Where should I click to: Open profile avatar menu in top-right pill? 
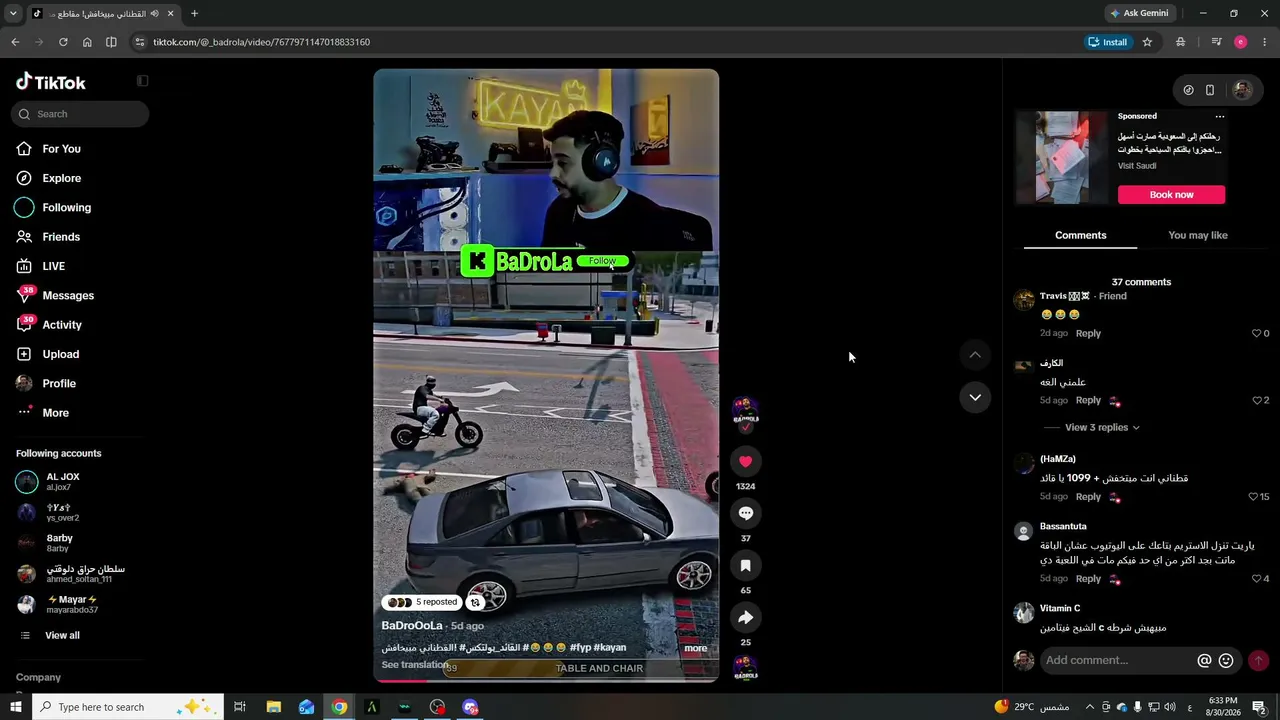(x=1242, y=90)
